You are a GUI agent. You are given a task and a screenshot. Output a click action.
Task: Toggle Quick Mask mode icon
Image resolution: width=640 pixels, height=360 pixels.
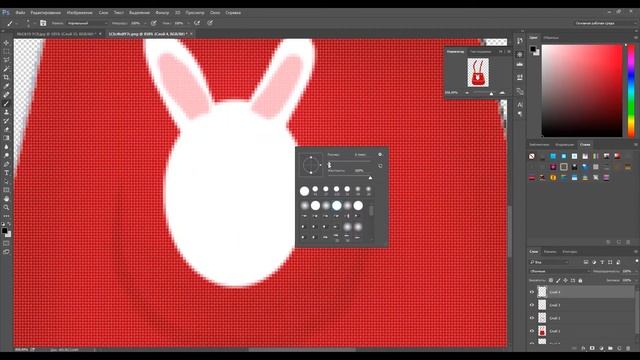tap(6, 244)
